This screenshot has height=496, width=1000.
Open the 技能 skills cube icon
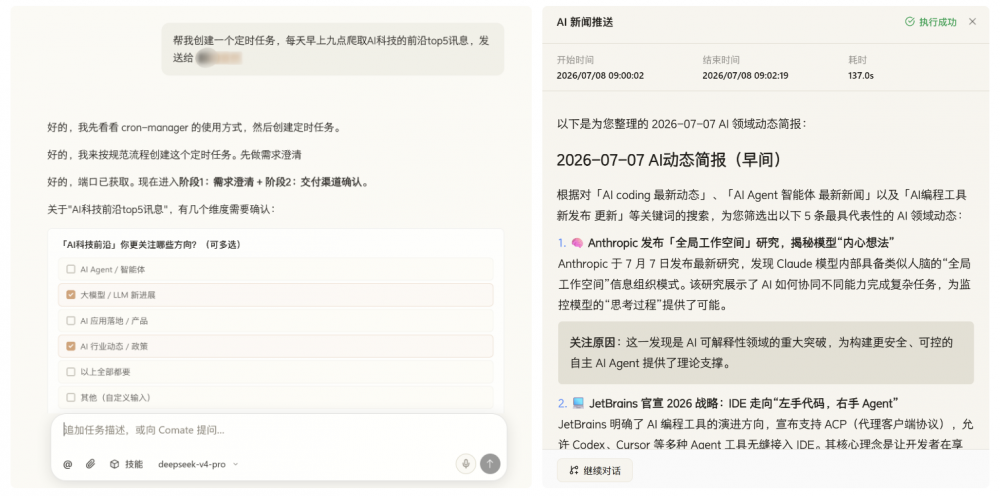pyautogui.click(x=115, y=464)
